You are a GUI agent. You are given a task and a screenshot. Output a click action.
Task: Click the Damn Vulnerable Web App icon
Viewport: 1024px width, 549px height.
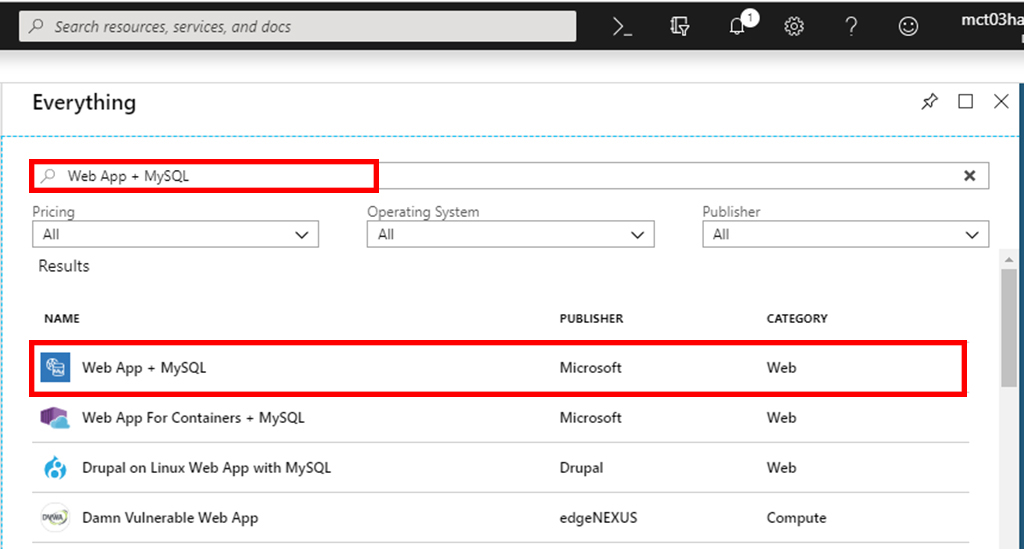55,518
